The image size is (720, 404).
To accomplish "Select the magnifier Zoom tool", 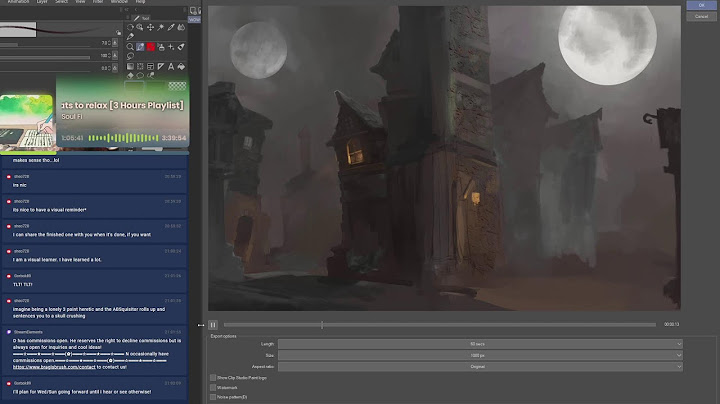I will point(130,47).
